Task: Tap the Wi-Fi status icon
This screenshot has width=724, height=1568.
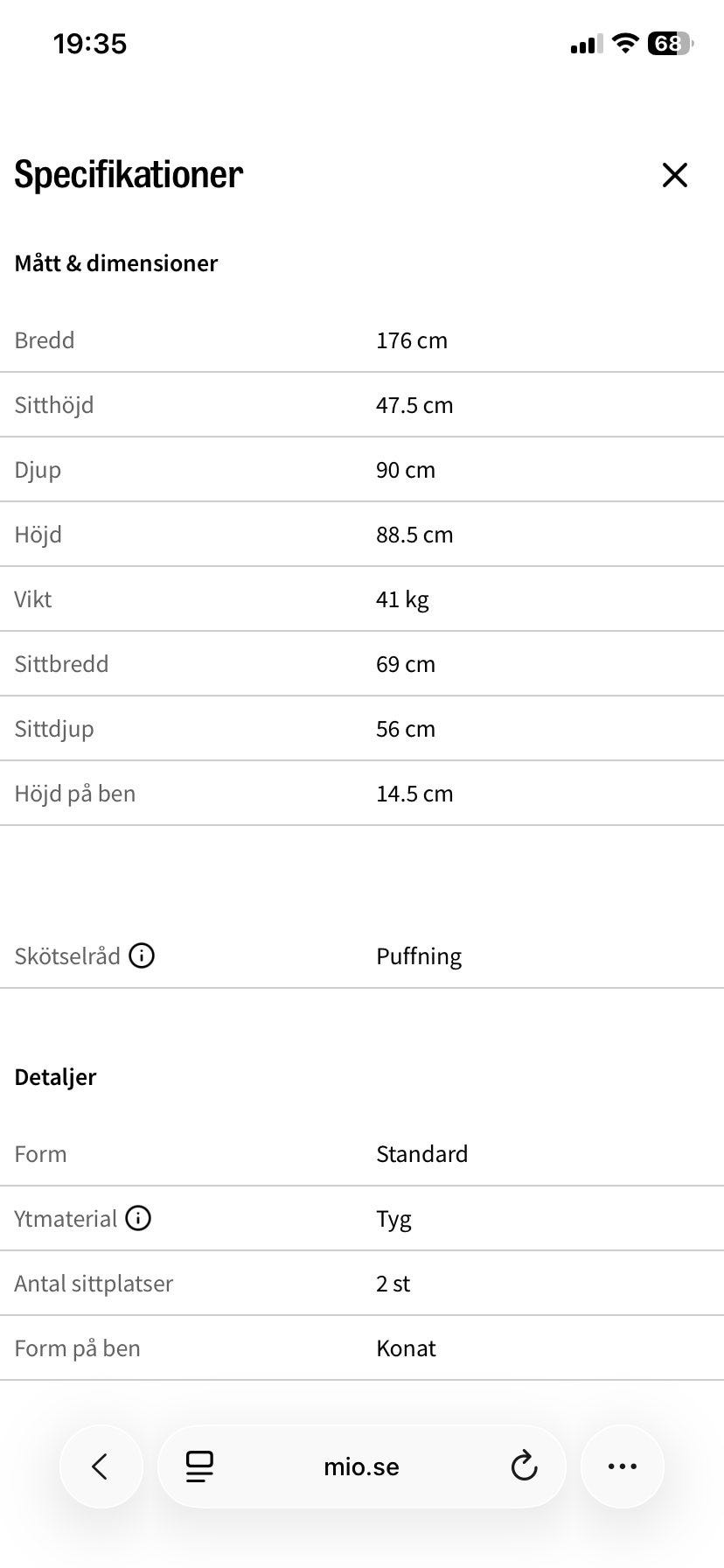Action: [x=624, y=43]
